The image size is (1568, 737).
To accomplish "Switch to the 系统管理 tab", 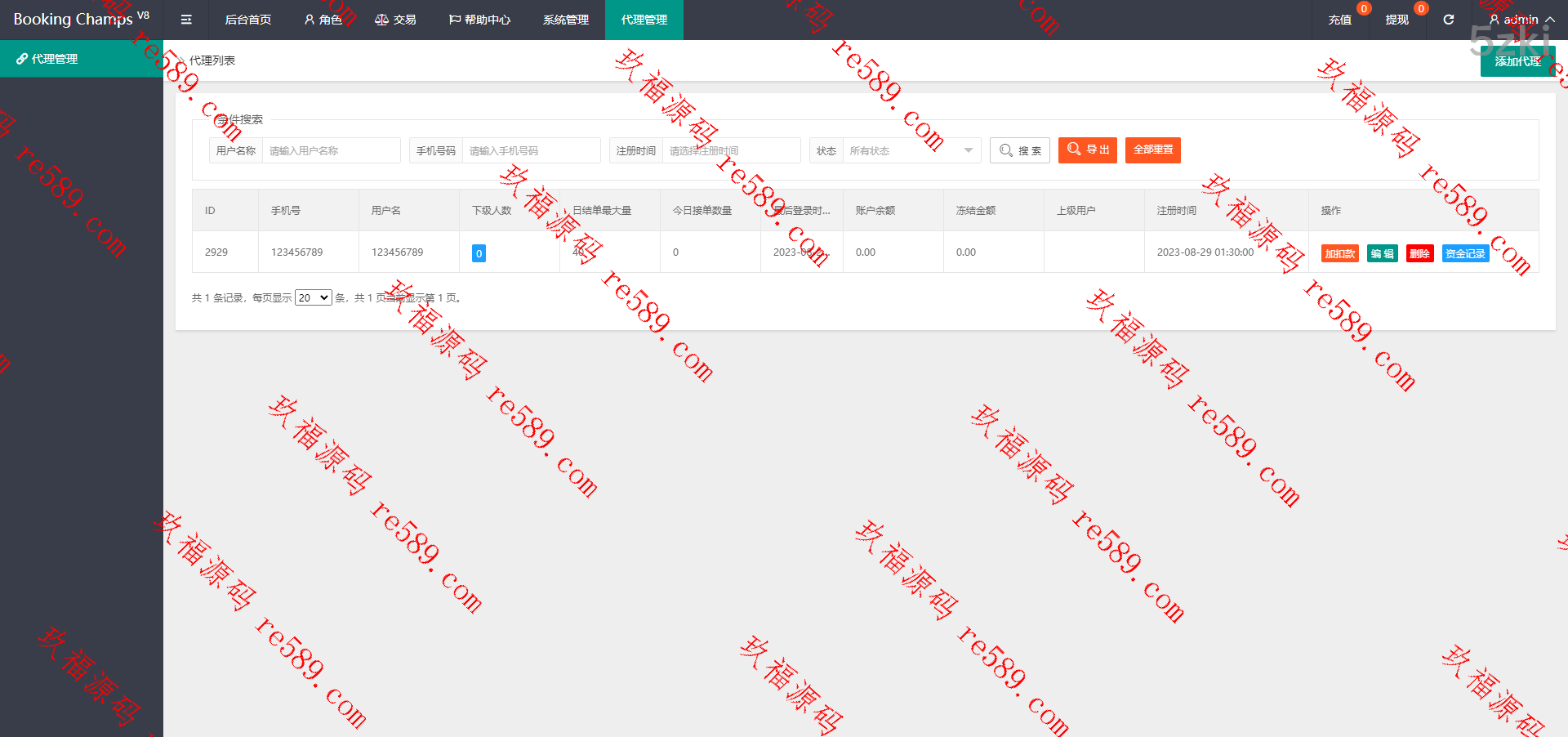I will (565, 20).
